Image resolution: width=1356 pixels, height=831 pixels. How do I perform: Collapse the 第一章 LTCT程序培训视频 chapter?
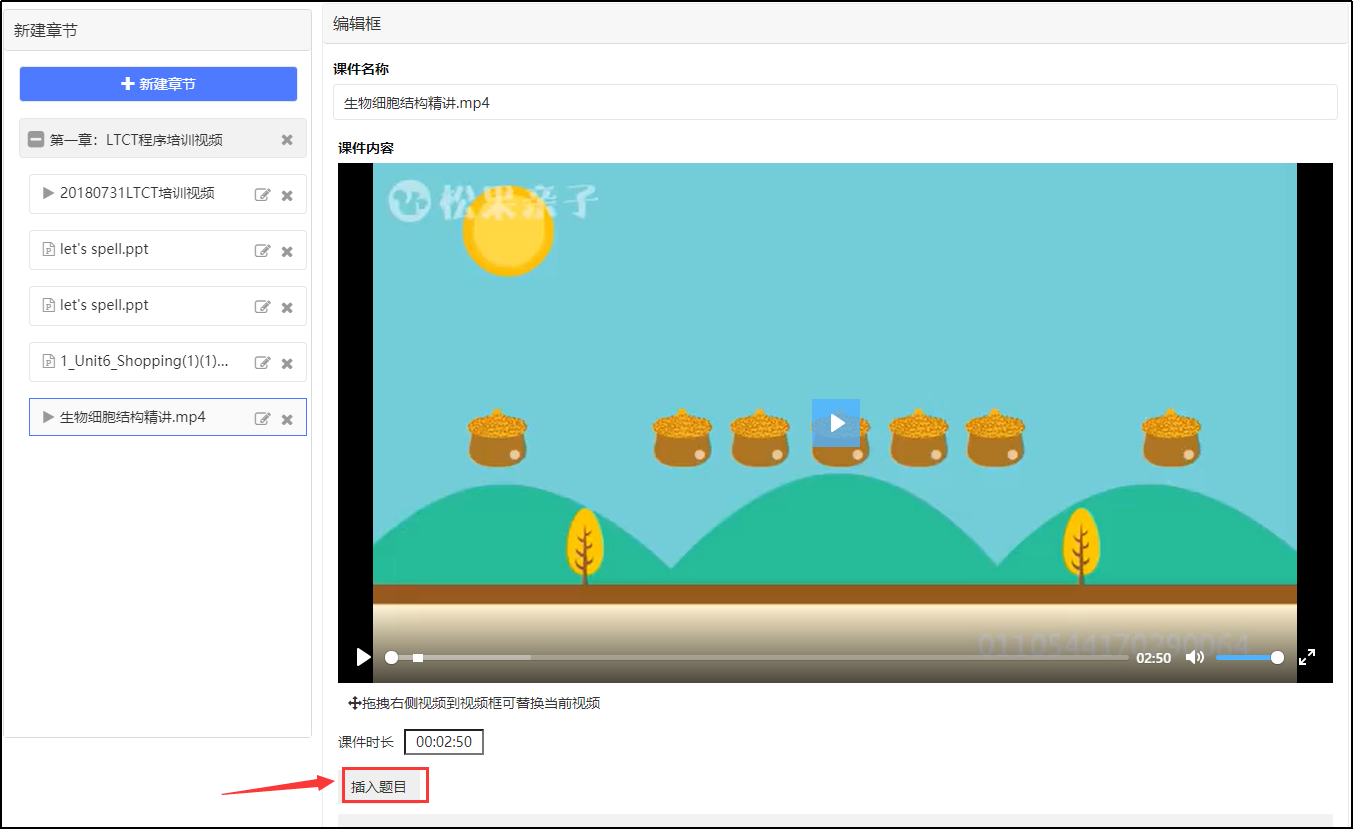coord(36,140)
